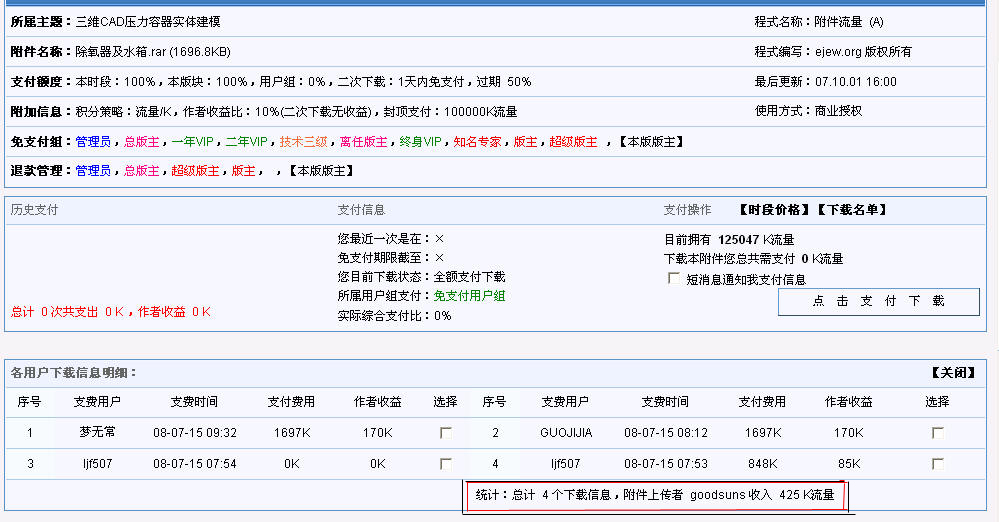This screenshot has height=522, width=999.
Task: Click the 您目前下载状态：全额支付下载 text
Action: [x=421, y=277]
